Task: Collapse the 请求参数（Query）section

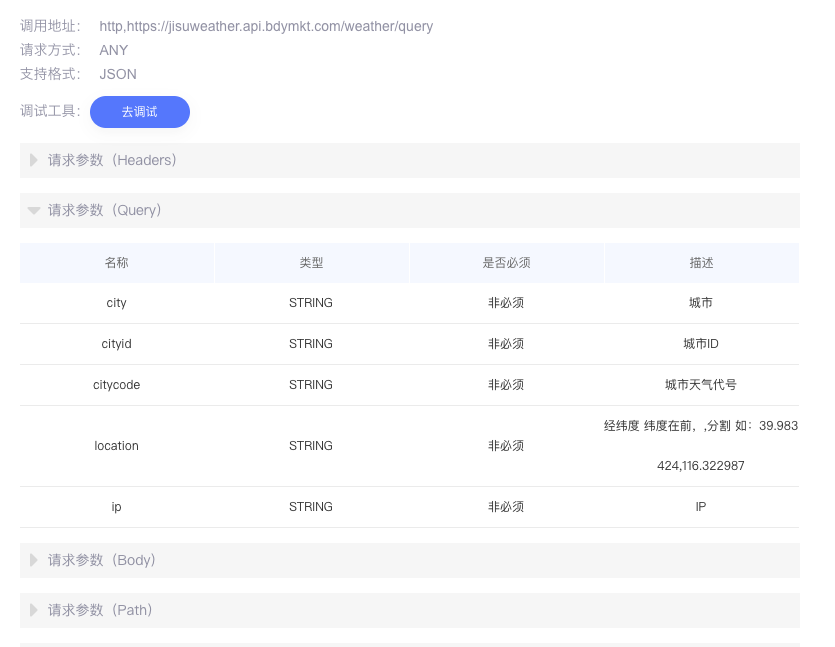Action: point(105,210)
